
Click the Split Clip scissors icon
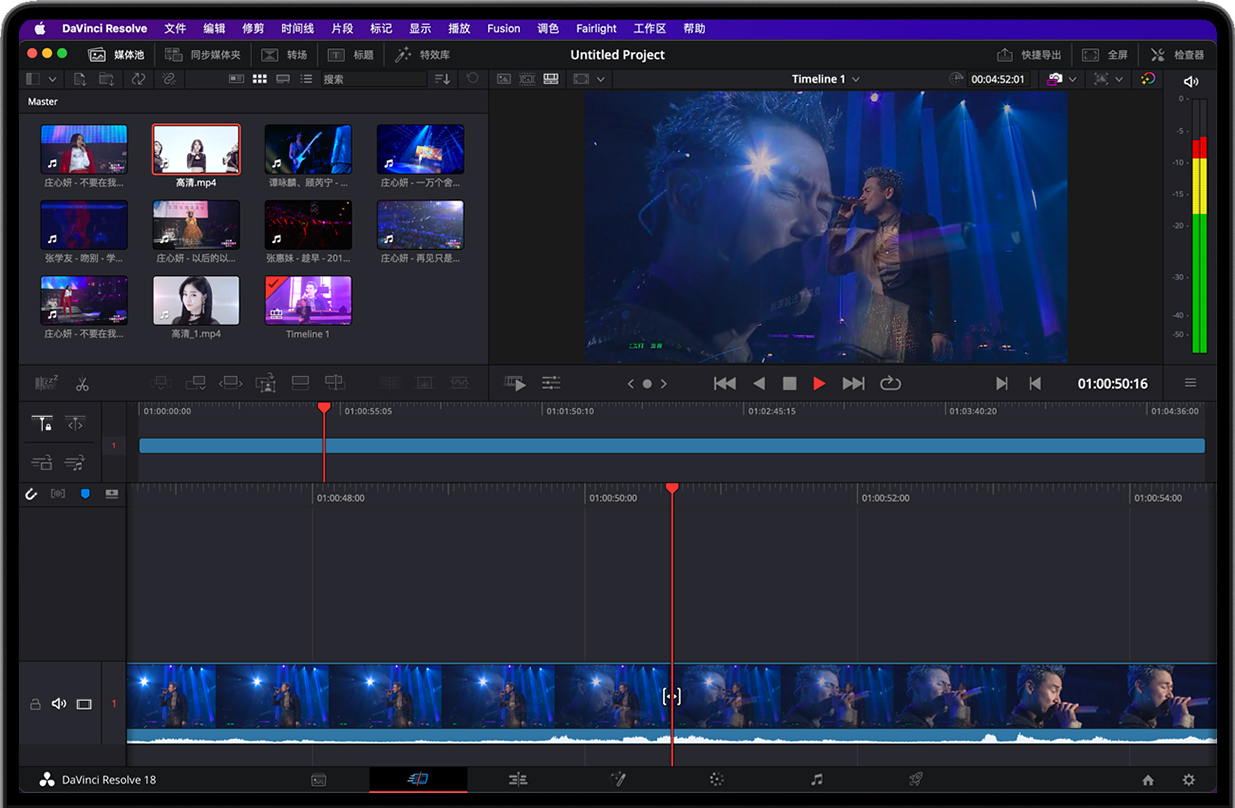[82, 384]
